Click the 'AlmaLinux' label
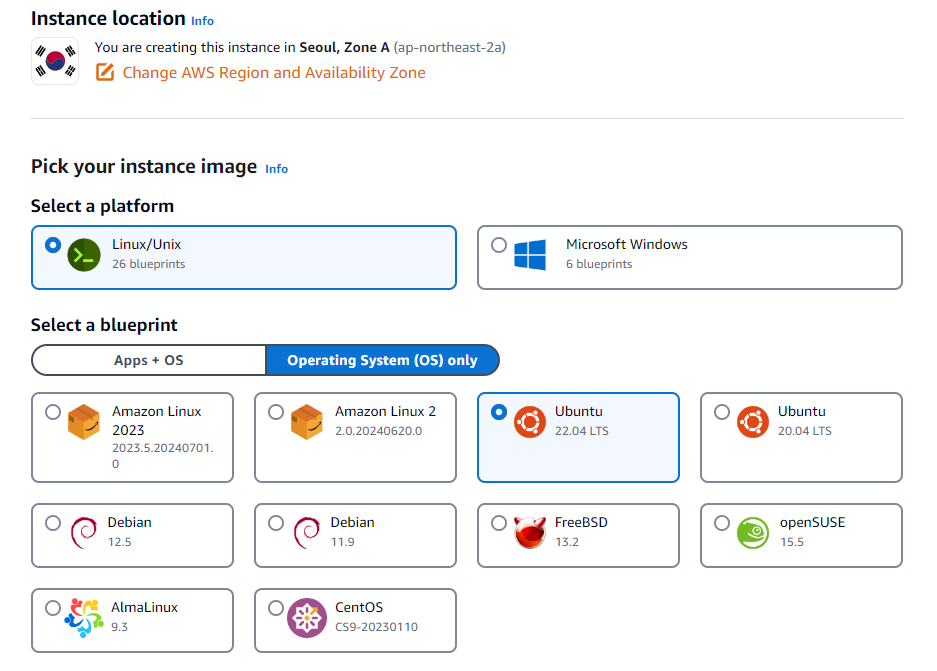The width and height of the screenshot is (937, 671). (145, 607)
